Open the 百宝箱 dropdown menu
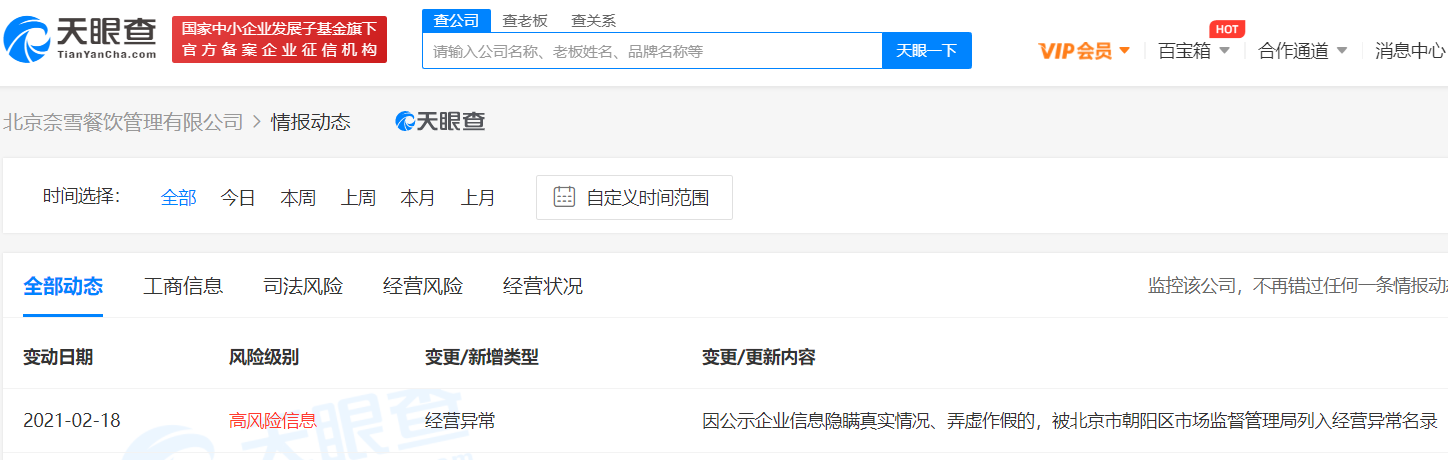The image size is (1448, 460). tap(1193, 51)
